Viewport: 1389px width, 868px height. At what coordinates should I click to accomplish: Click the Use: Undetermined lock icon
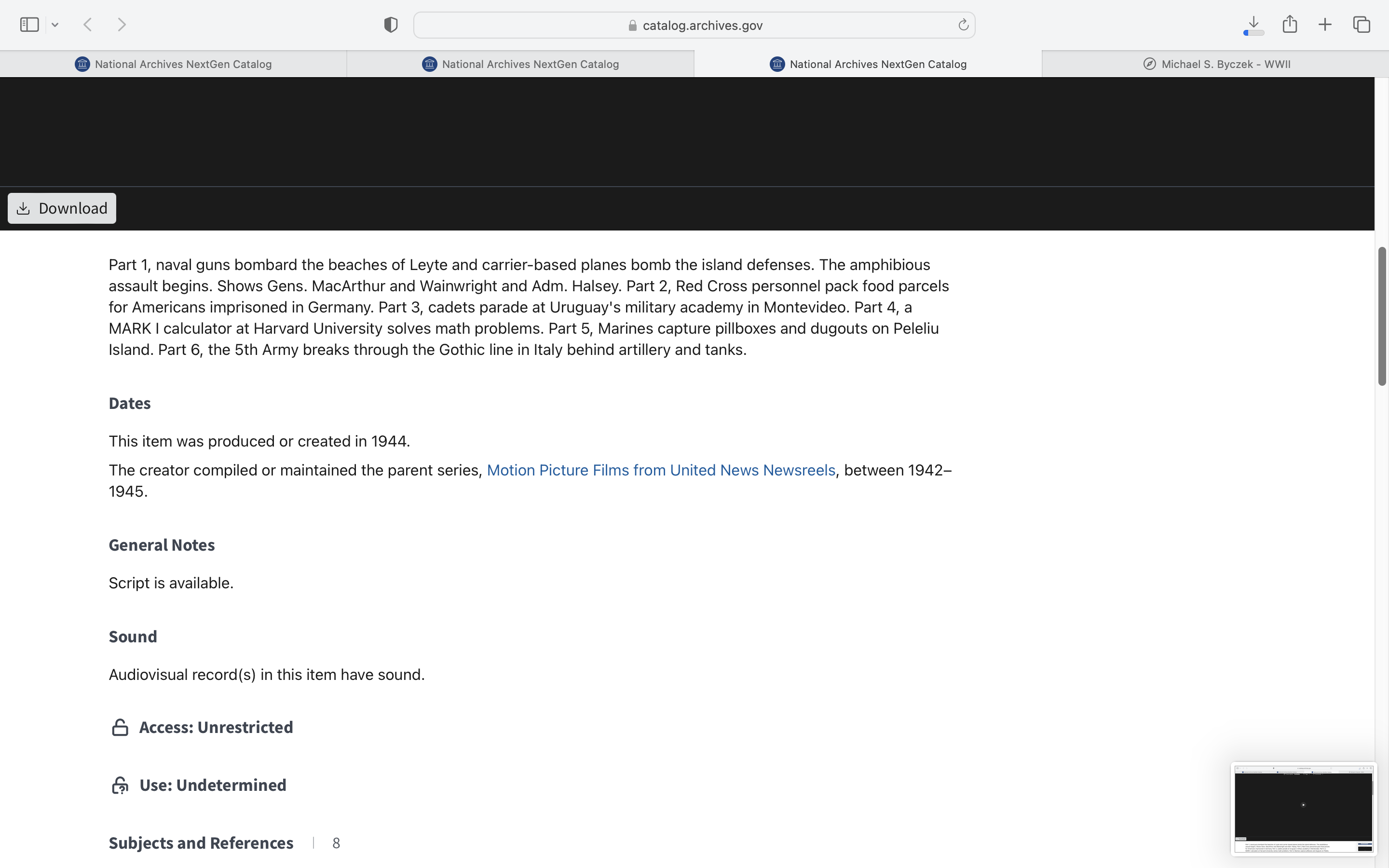120,786
